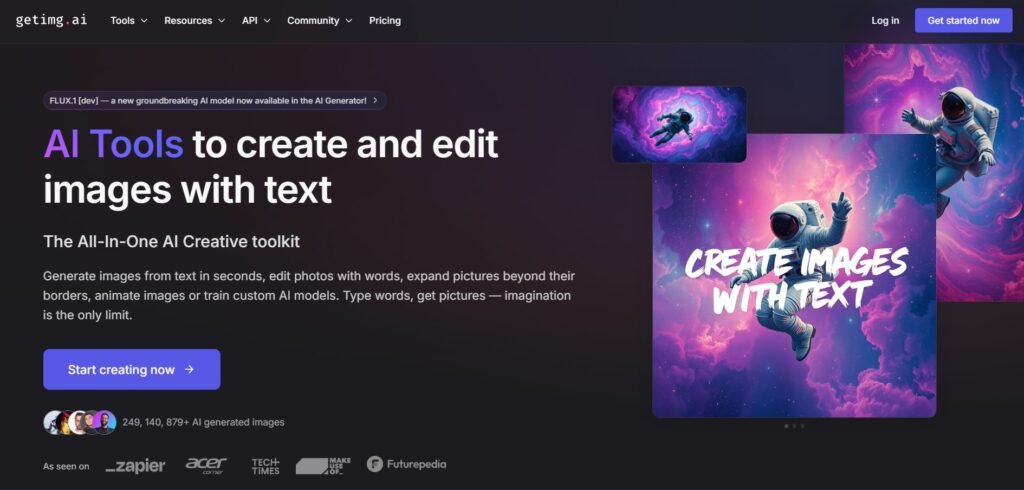Click the Make Use Of logo
Image resolution: width=1024 pixels, height=490 pixels.
click(323, 465)
